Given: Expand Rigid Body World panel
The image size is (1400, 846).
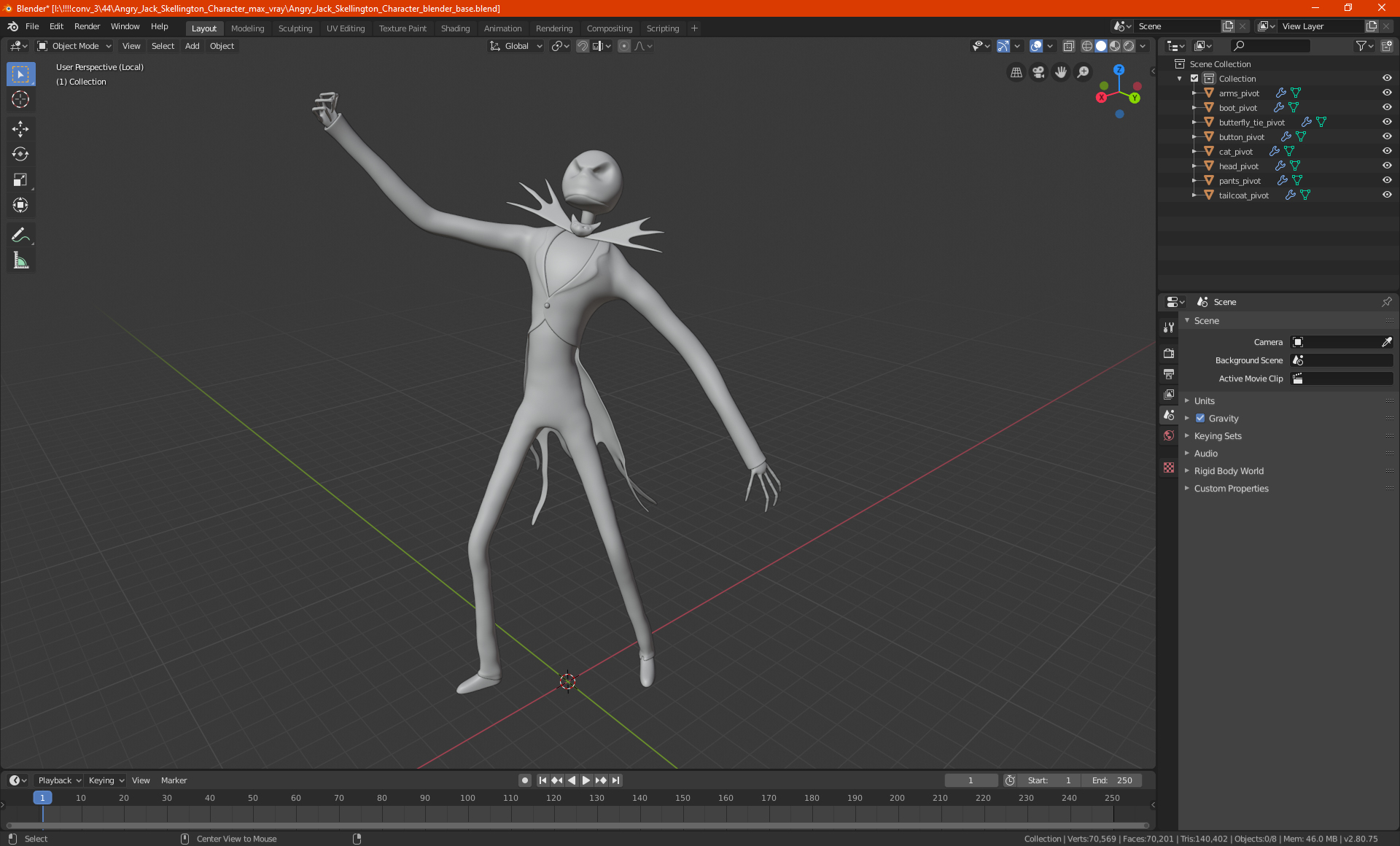Looking at the screenshot, I should click(1229, 470).
